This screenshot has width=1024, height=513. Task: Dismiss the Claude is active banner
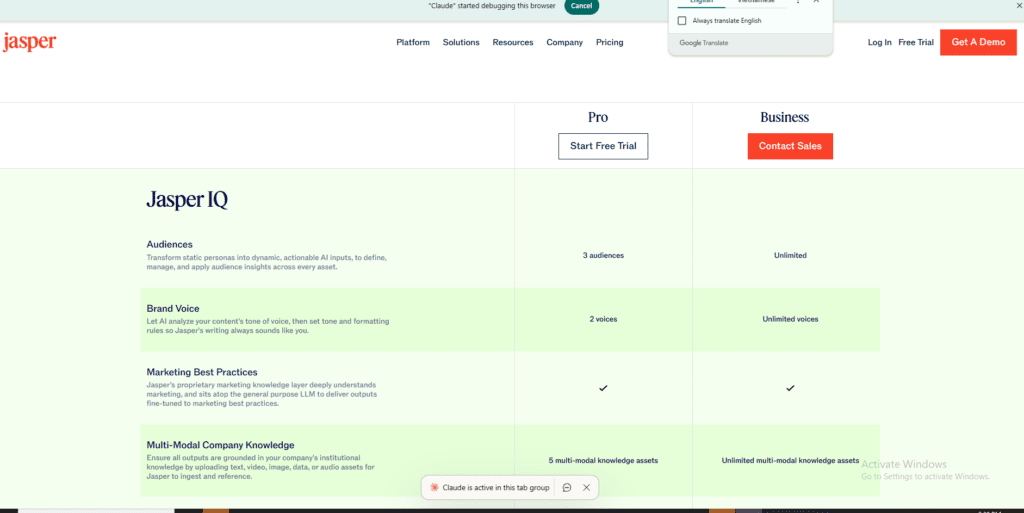(586, 488)
